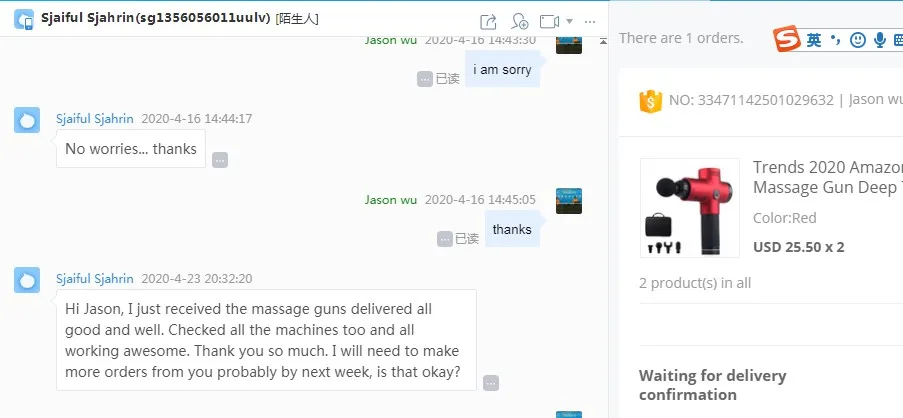Open the Sogou input method S logo
Screen dimensions: 903x418
click(x=787, y=39)
